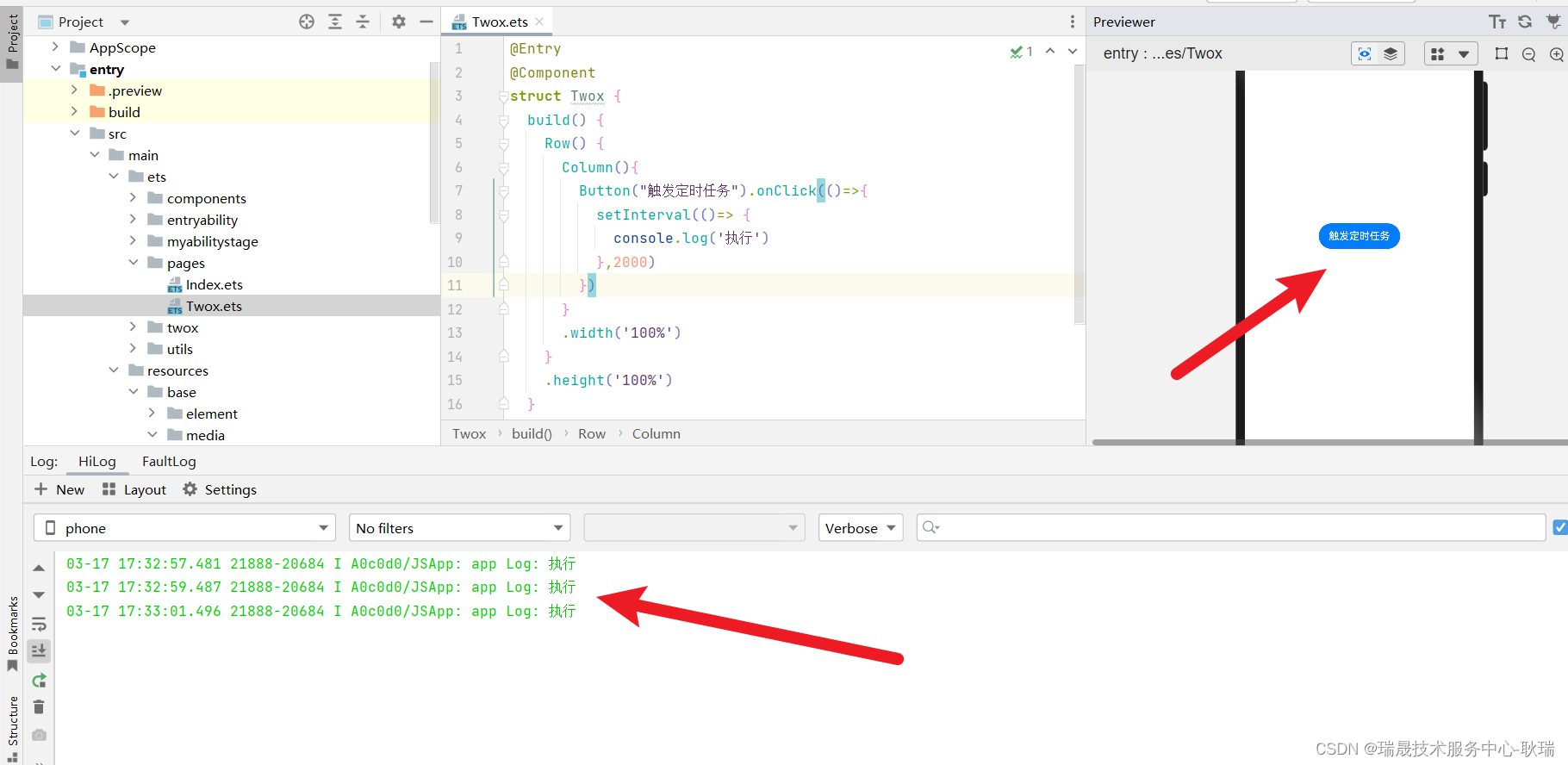Click the Previewer refresh icon
Screen dimensions: 1568x765
click(1525, 22)
